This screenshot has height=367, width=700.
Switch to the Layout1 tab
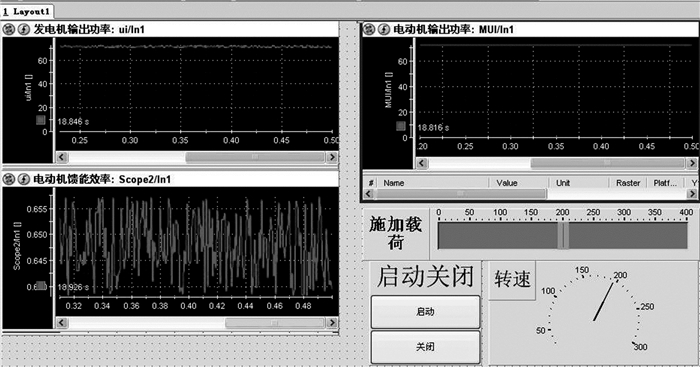tap(27, 11)
